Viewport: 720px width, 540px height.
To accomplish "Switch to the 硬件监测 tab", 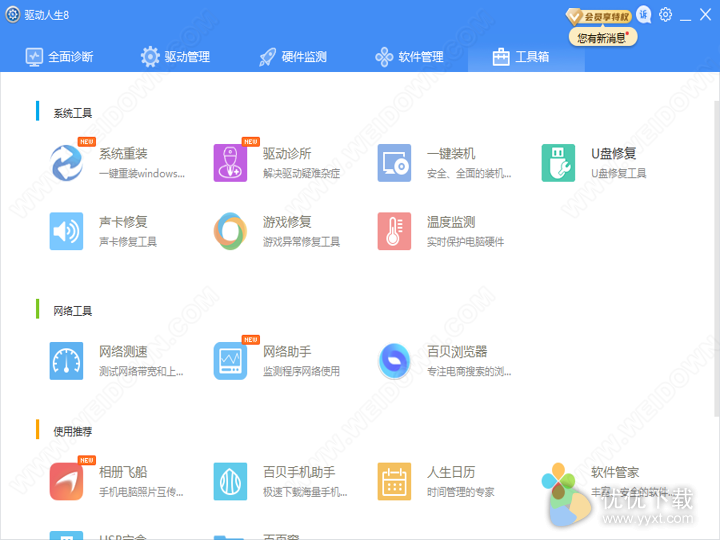I will tap(292, 57).
